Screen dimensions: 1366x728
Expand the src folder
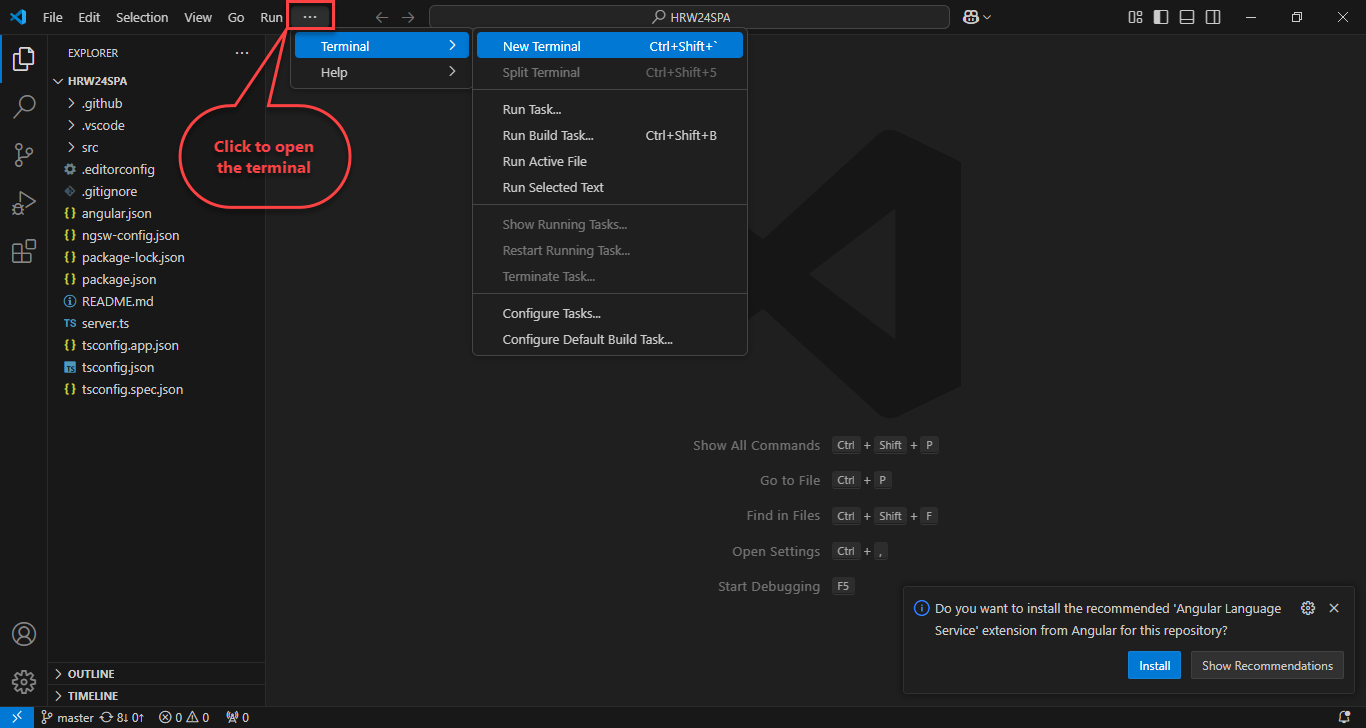tap(90, 147)
